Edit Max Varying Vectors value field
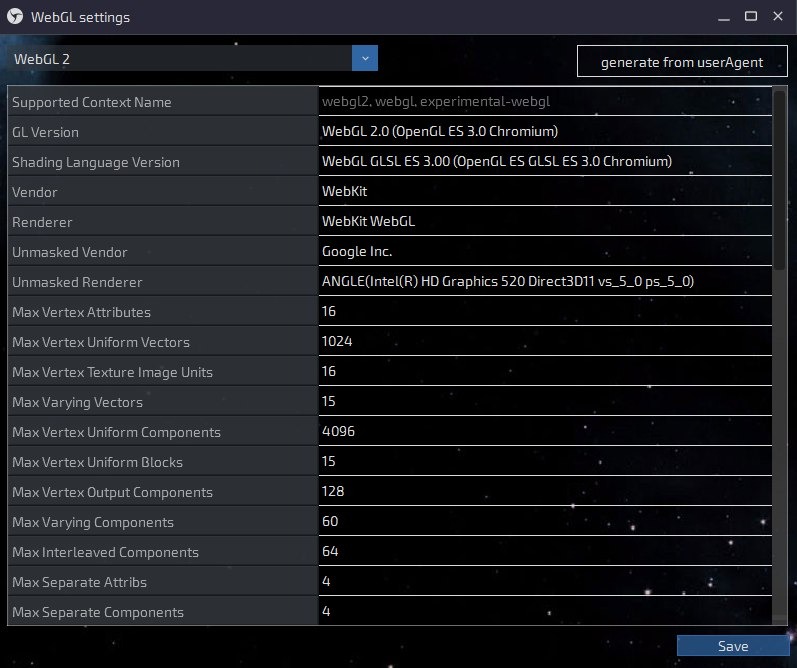 point(545,401)
